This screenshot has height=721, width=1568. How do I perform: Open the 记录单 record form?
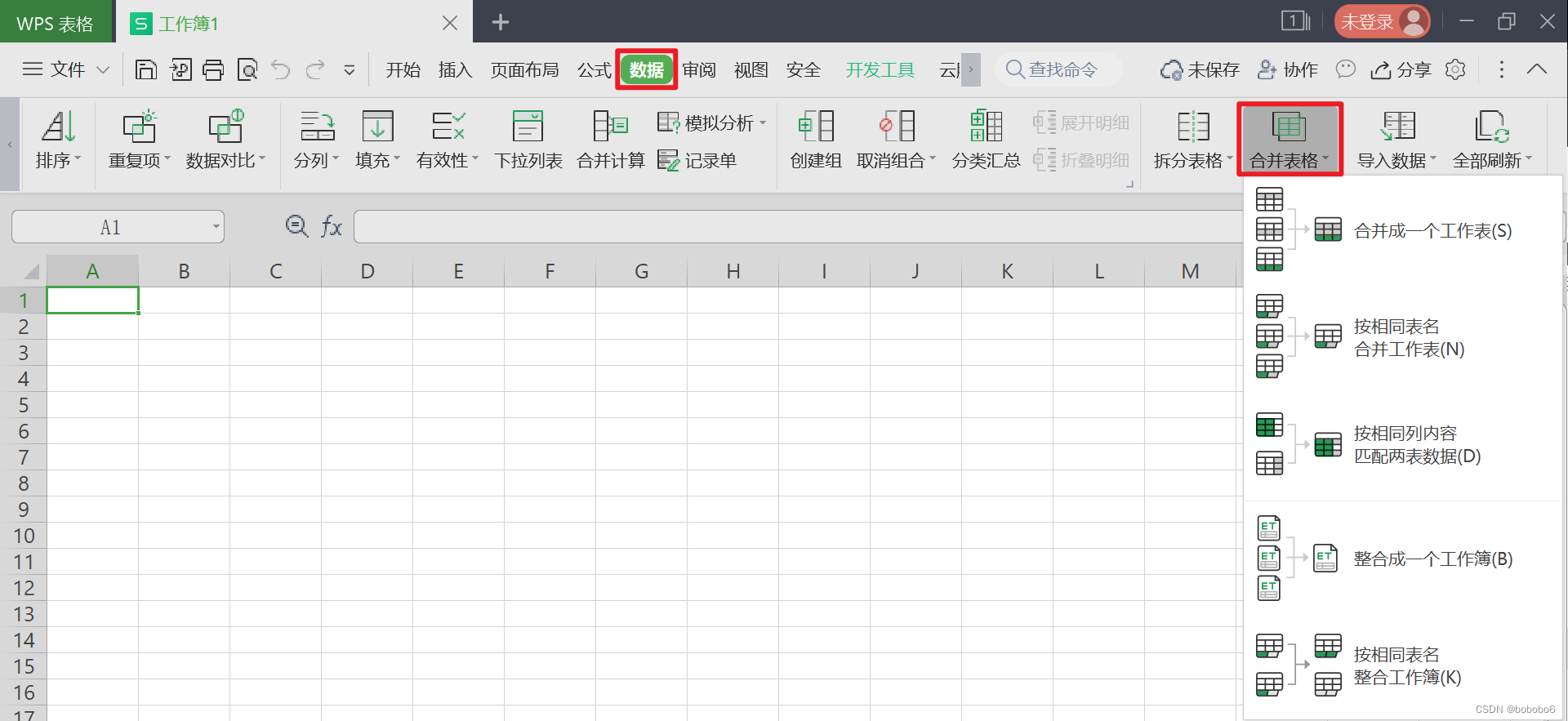(697, 161)
